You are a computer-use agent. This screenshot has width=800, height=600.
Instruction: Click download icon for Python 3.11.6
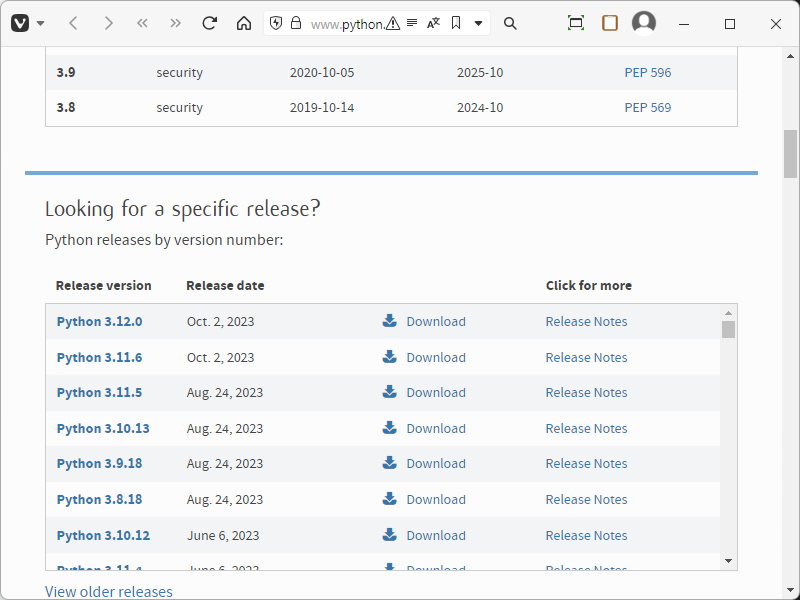pyautogui.click(x=390, y=356)
